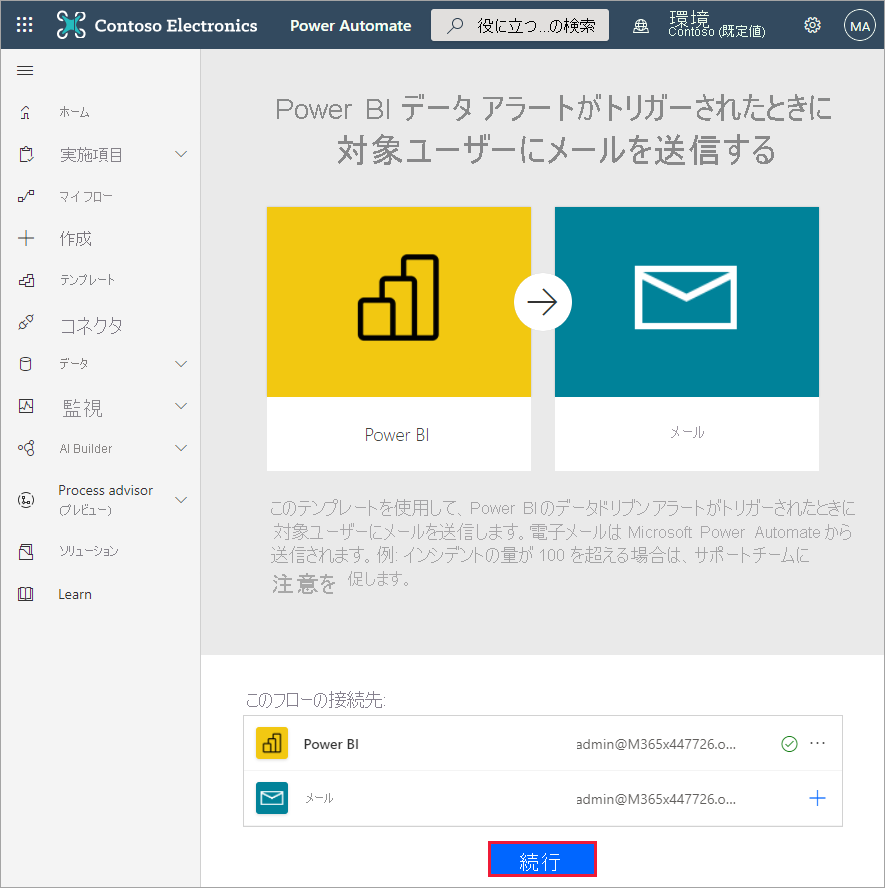Click the green checkmark on Power BI connection
Viewport: 885px width, 888px height.
click(x=789, y=743)
